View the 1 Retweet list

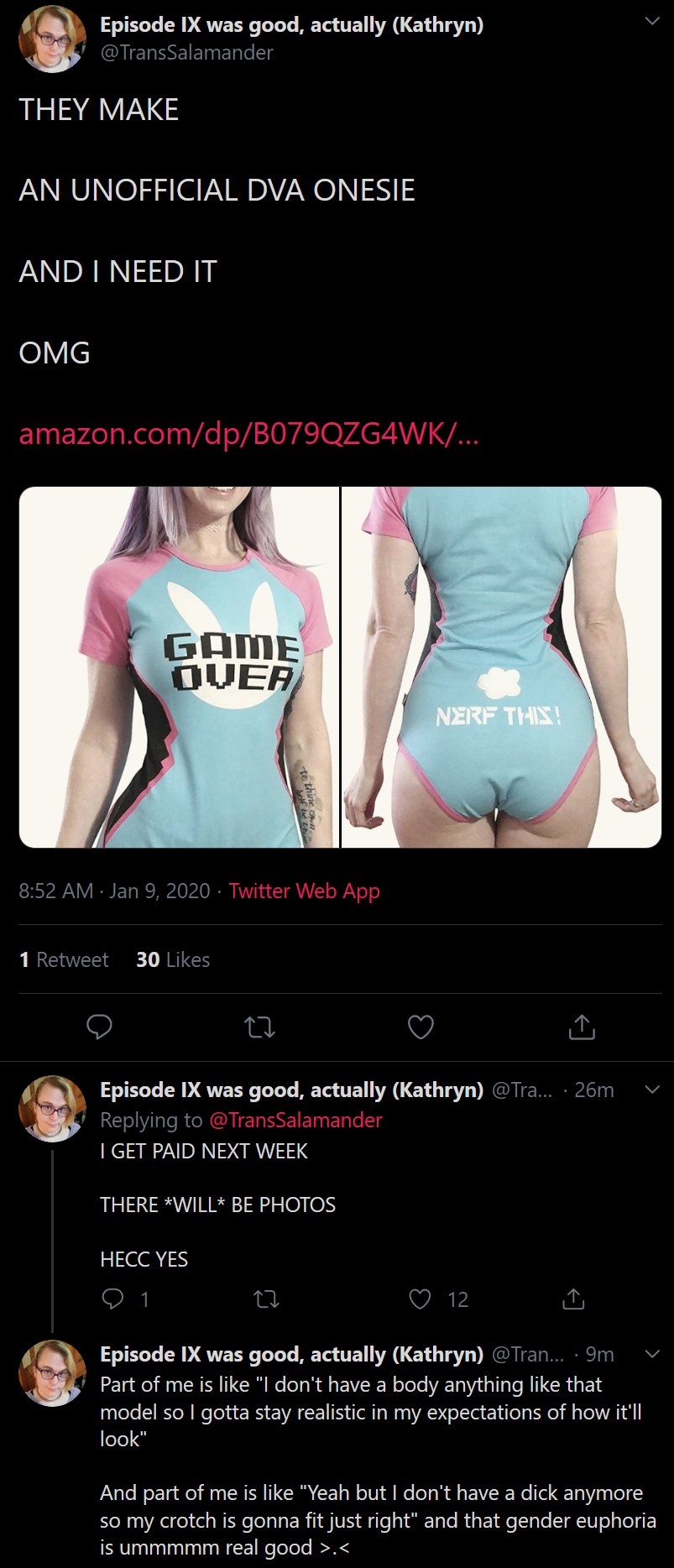point(64,959)
